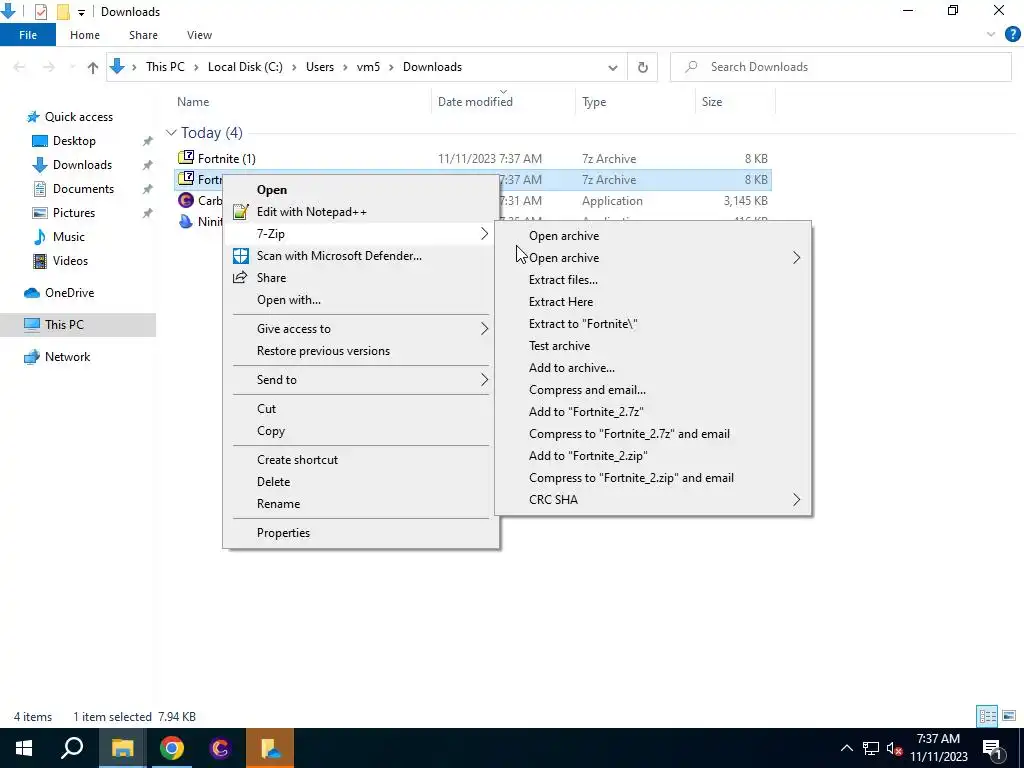Select This PC in navigation pane

pyautogui.click(x=78, y=325)
